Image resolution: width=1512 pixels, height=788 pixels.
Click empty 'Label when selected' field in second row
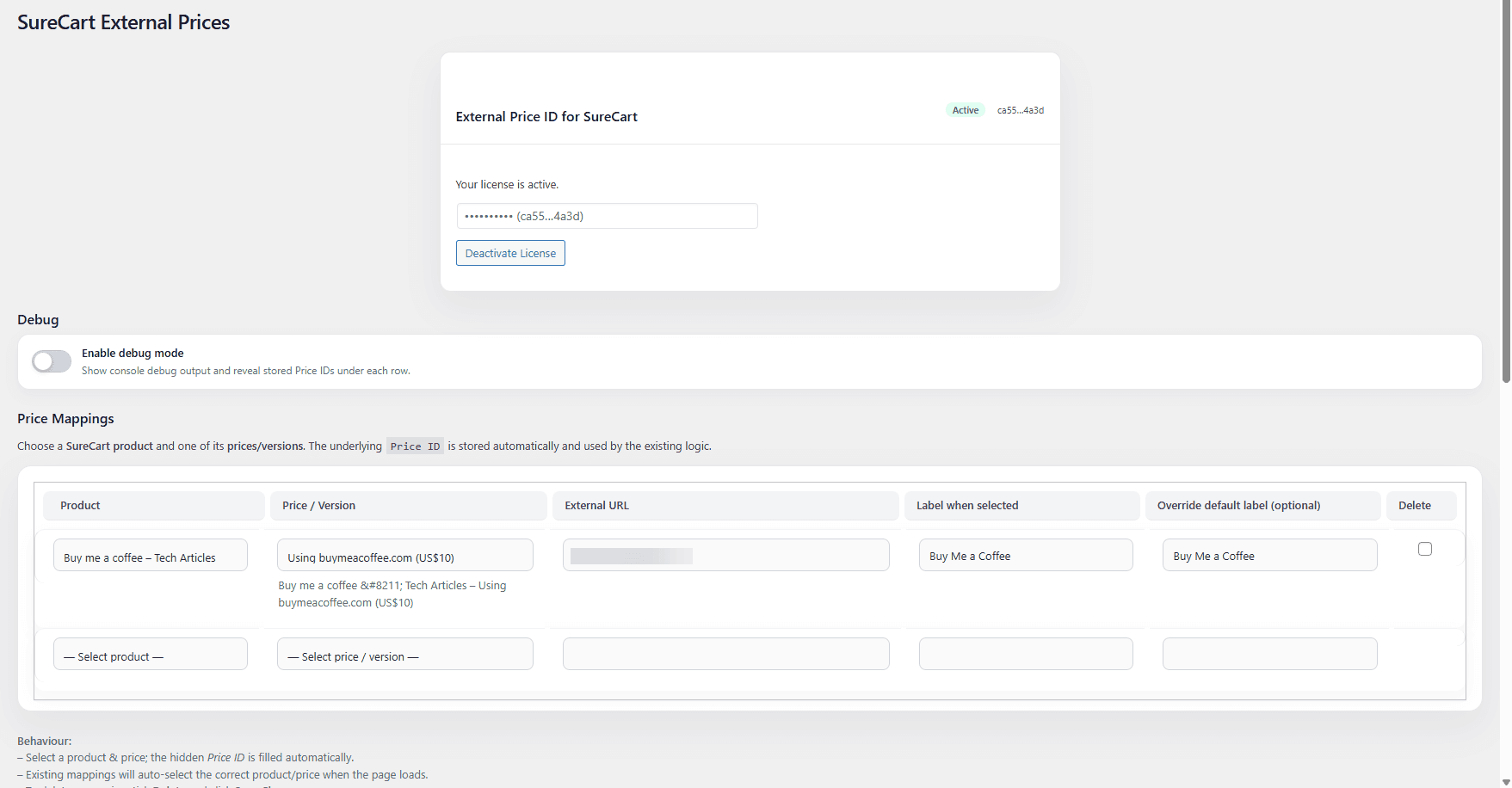tap(1025, 655)
